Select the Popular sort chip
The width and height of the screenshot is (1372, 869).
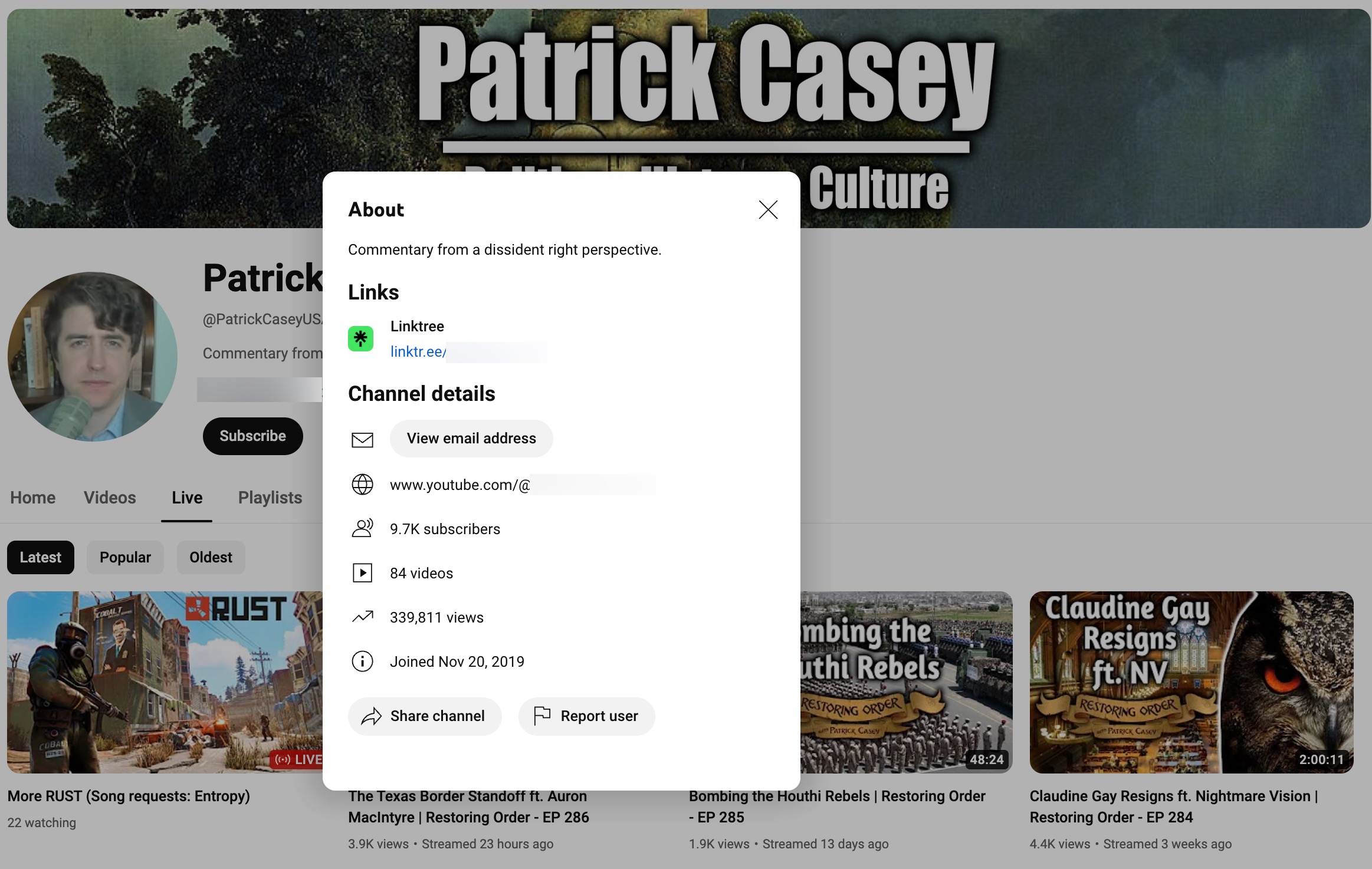125,558
